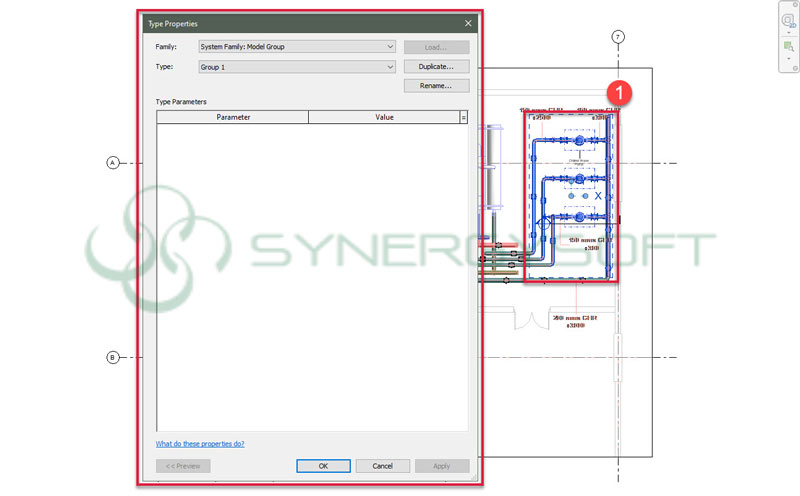Click the Value column header
This screenshot has width=800, height=496.
tap(384, 117)
